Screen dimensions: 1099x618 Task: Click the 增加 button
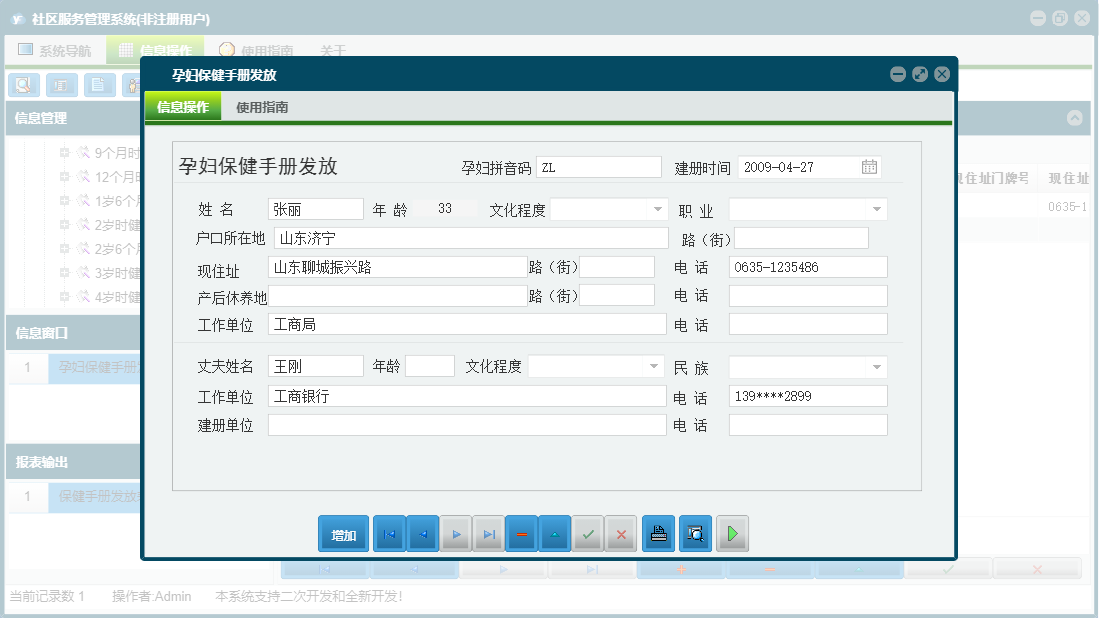pos(343,533)
